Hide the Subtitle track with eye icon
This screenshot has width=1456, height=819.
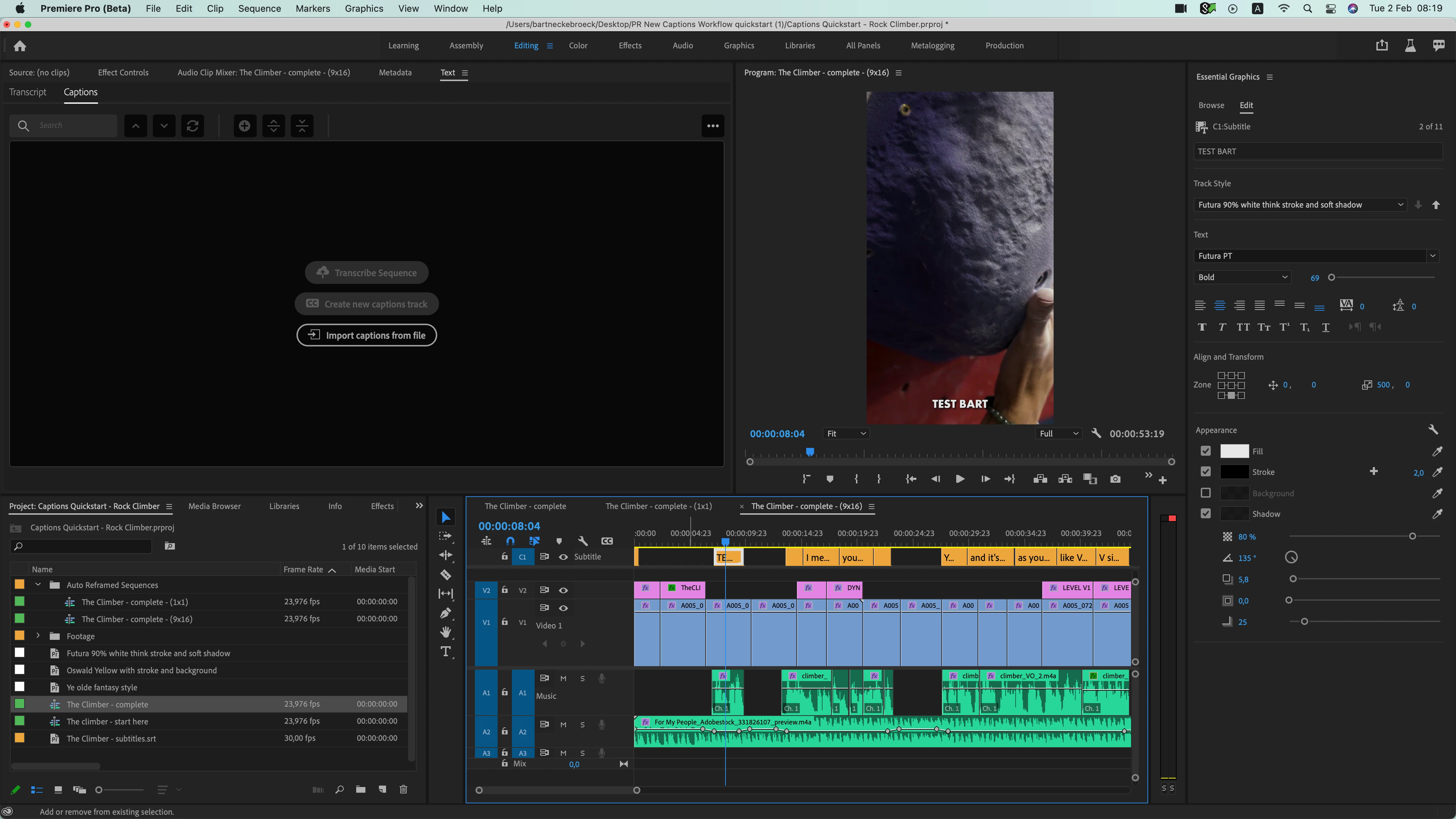click(x=563, y=557)
